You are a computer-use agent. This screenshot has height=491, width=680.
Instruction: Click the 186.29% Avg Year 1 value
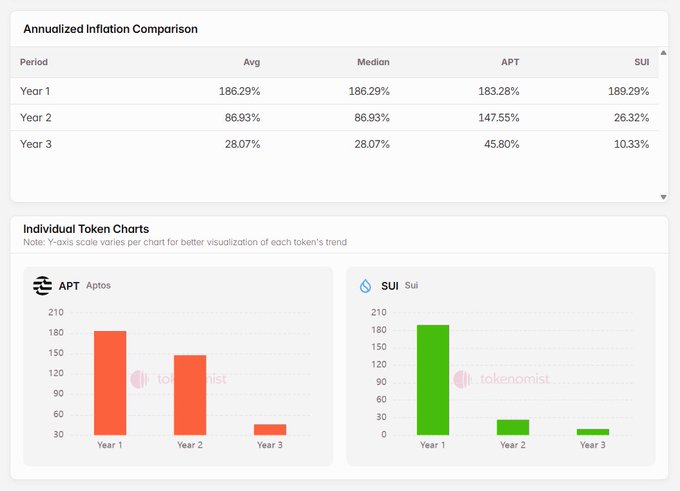(x=239, y=91)
